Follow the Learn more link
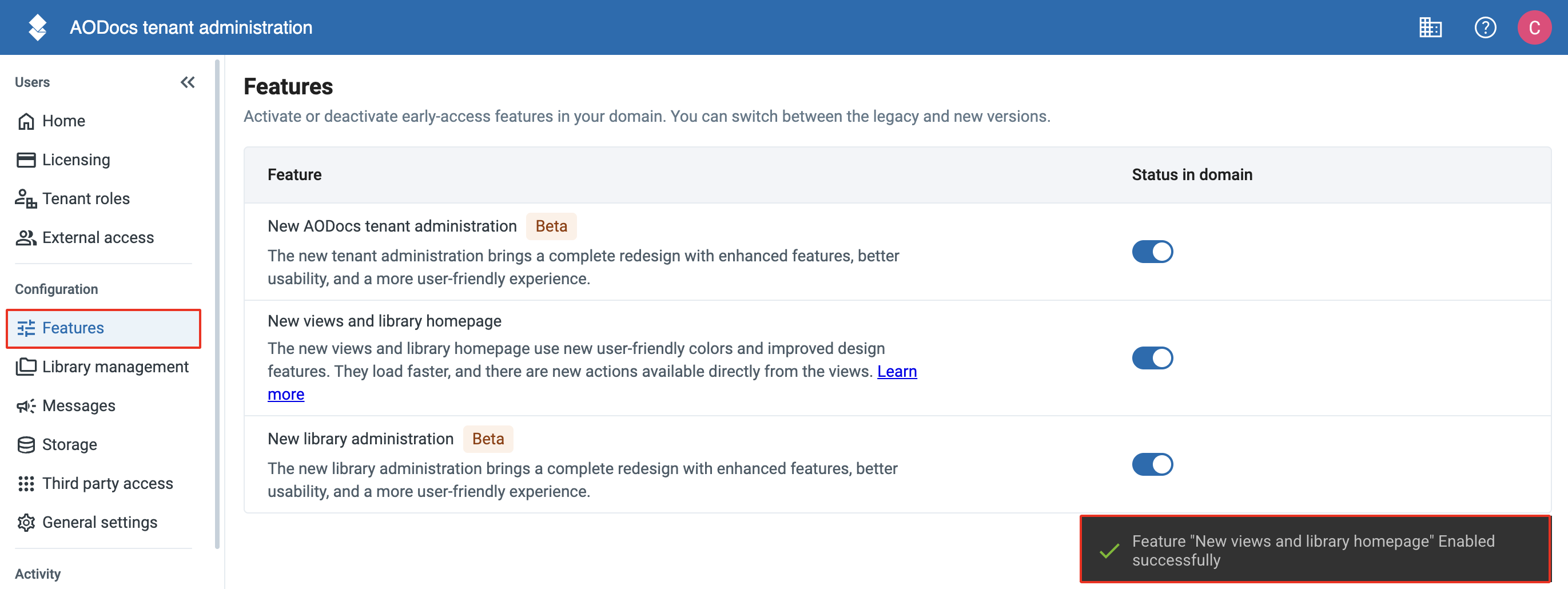The height and width of the screenshot is (589, 1568). (x=897, y=372)
